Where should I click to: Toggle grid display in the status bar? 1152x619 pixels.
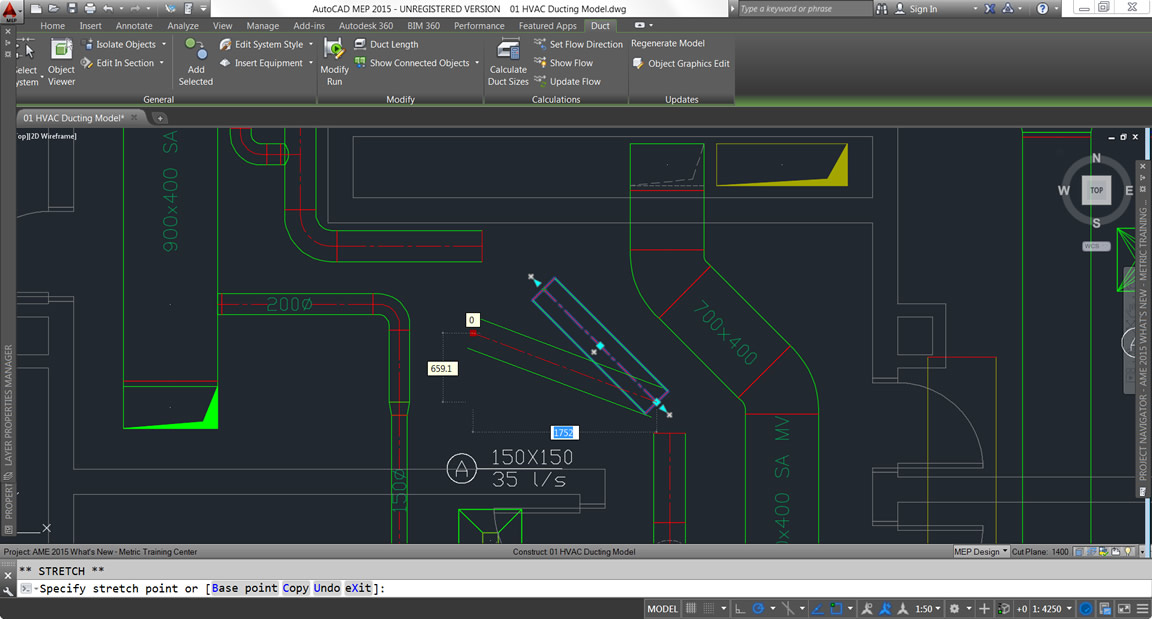pyautogui.click(x=691, y=609)
